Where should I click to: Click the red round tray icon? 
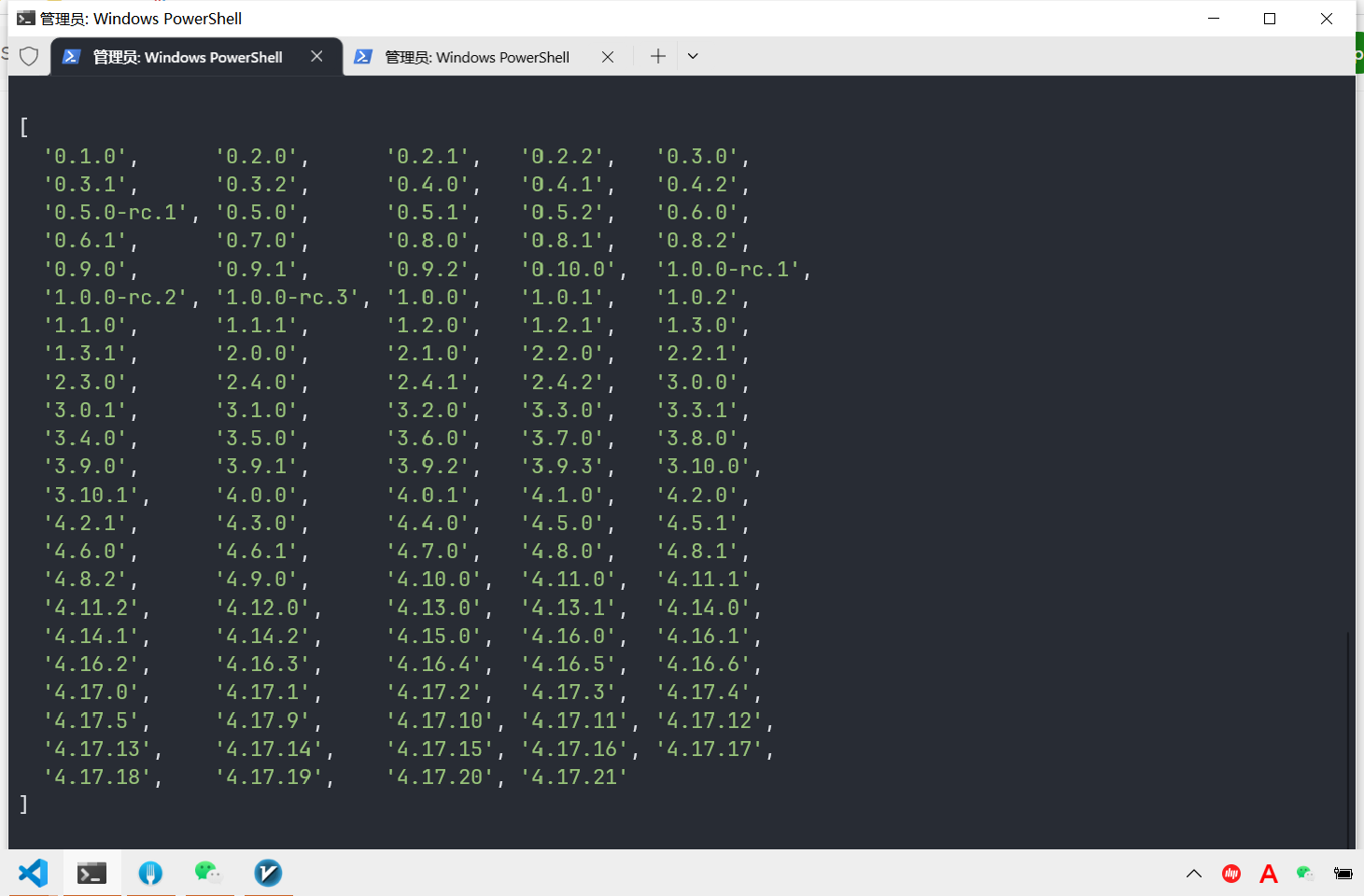pyautogui.click(x=1231, y=874)
